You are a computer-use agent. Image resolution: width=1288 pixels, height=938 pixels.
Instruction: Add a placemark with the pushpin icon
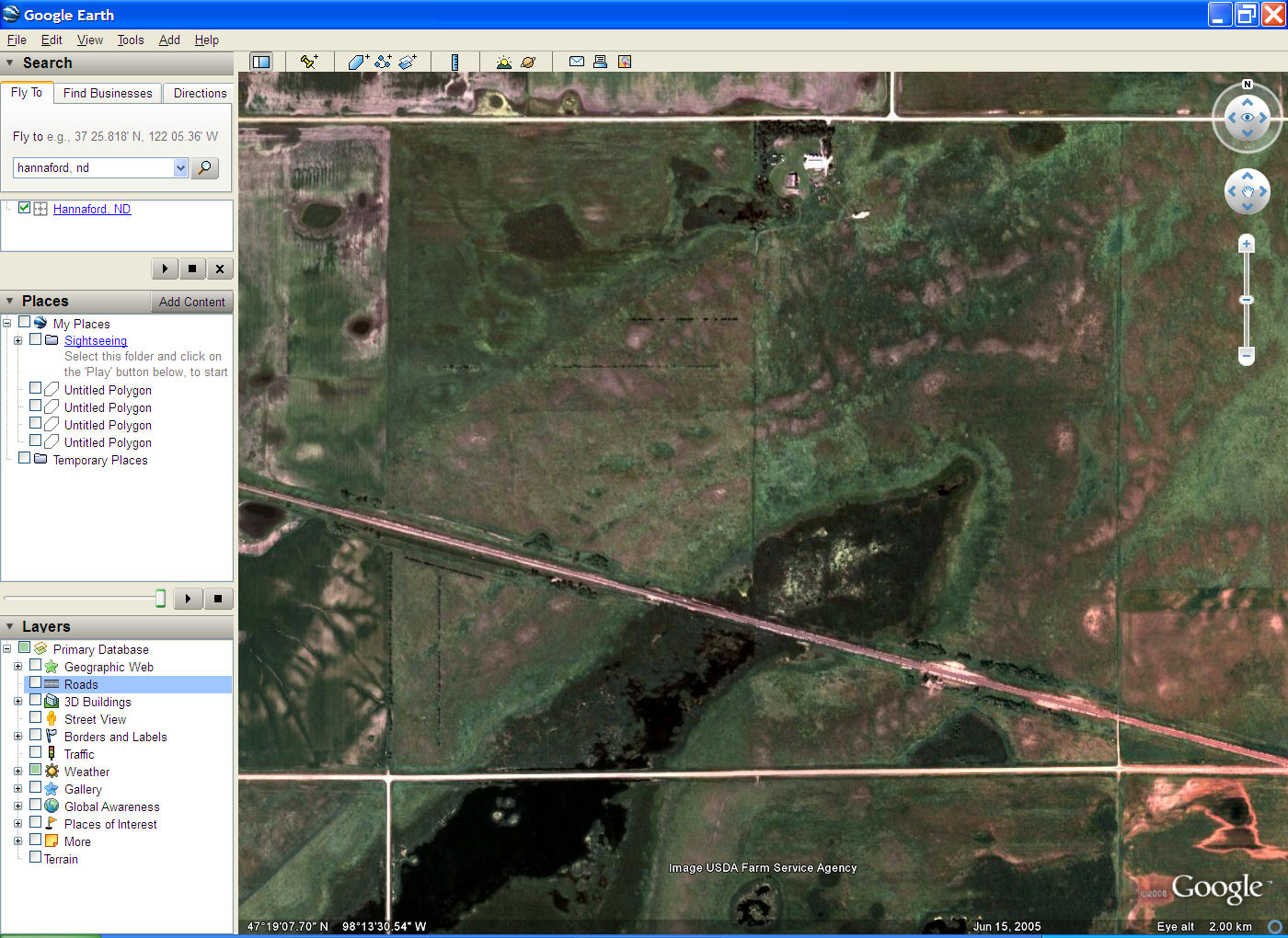(x=309, y=62)
